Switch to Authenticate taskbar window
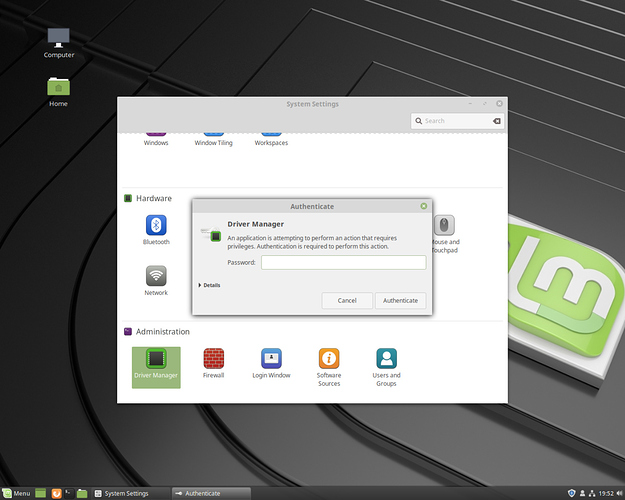 coord(211,493)
